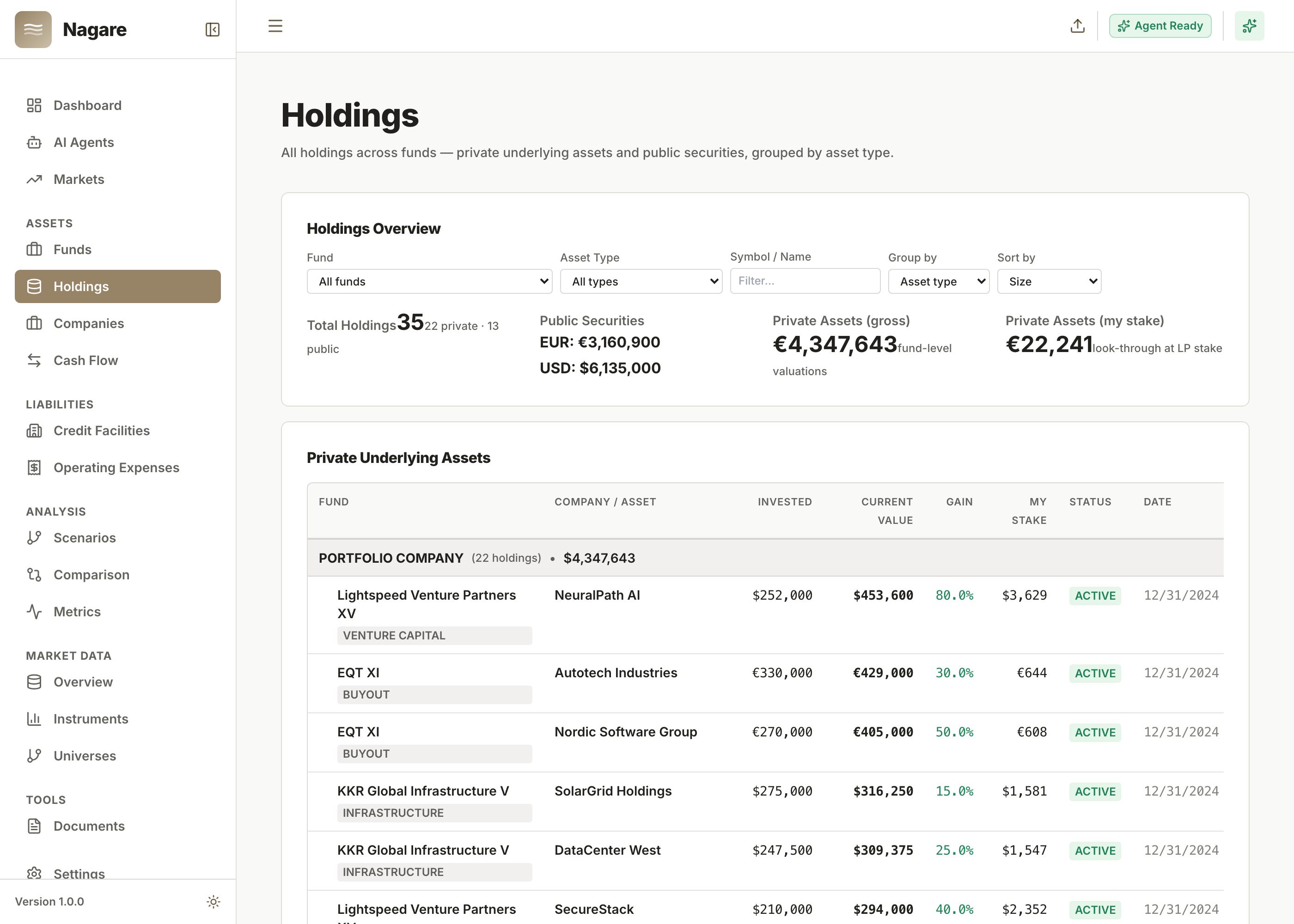The height and width of the screenshot is (924, 1294).
Task: Open Cash Flow page
Action: pos(118,360)
